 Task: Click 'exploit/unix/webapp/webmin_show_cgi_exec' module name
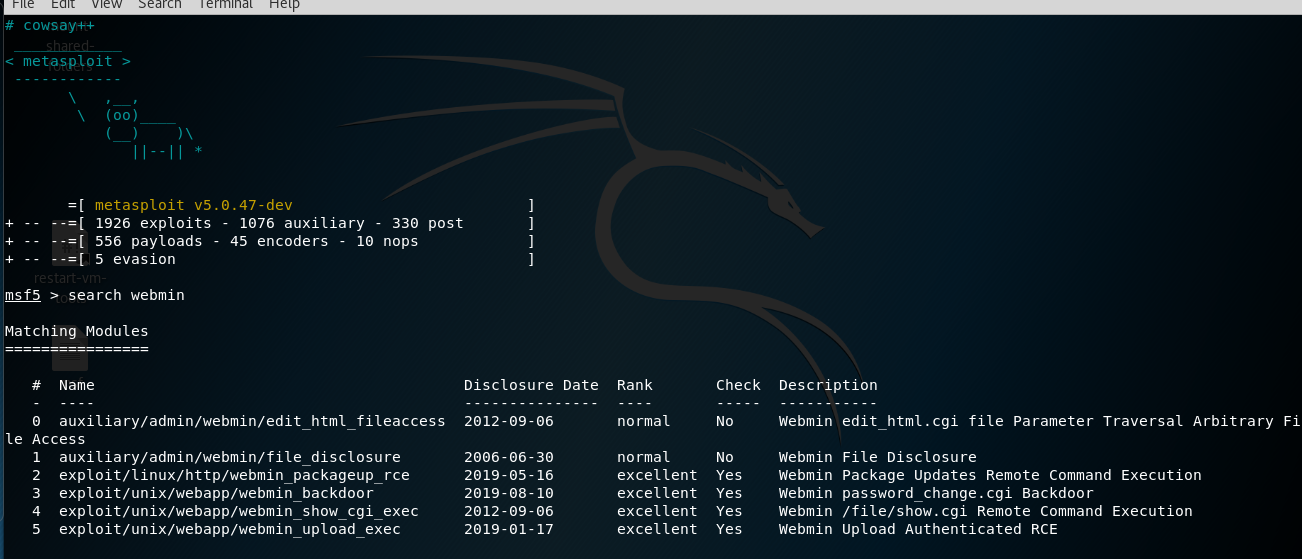pos(239,512)
